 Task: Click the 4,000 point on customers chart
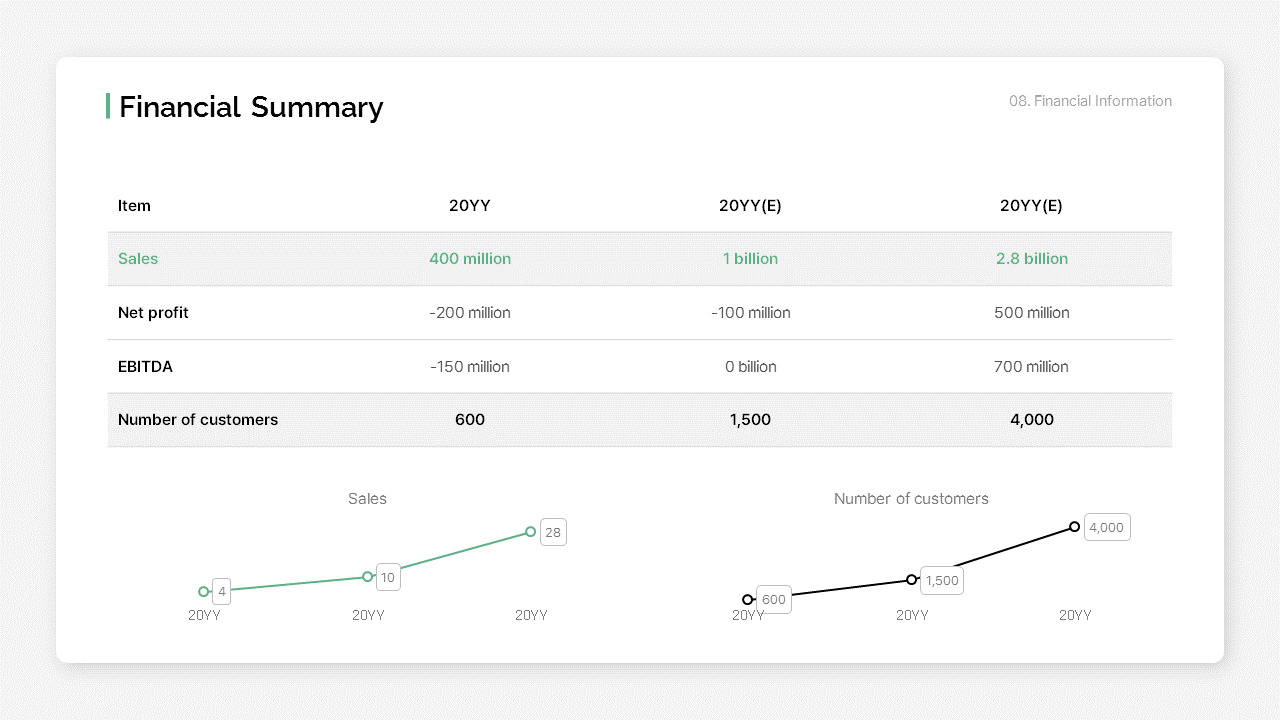click(1074, 526)
